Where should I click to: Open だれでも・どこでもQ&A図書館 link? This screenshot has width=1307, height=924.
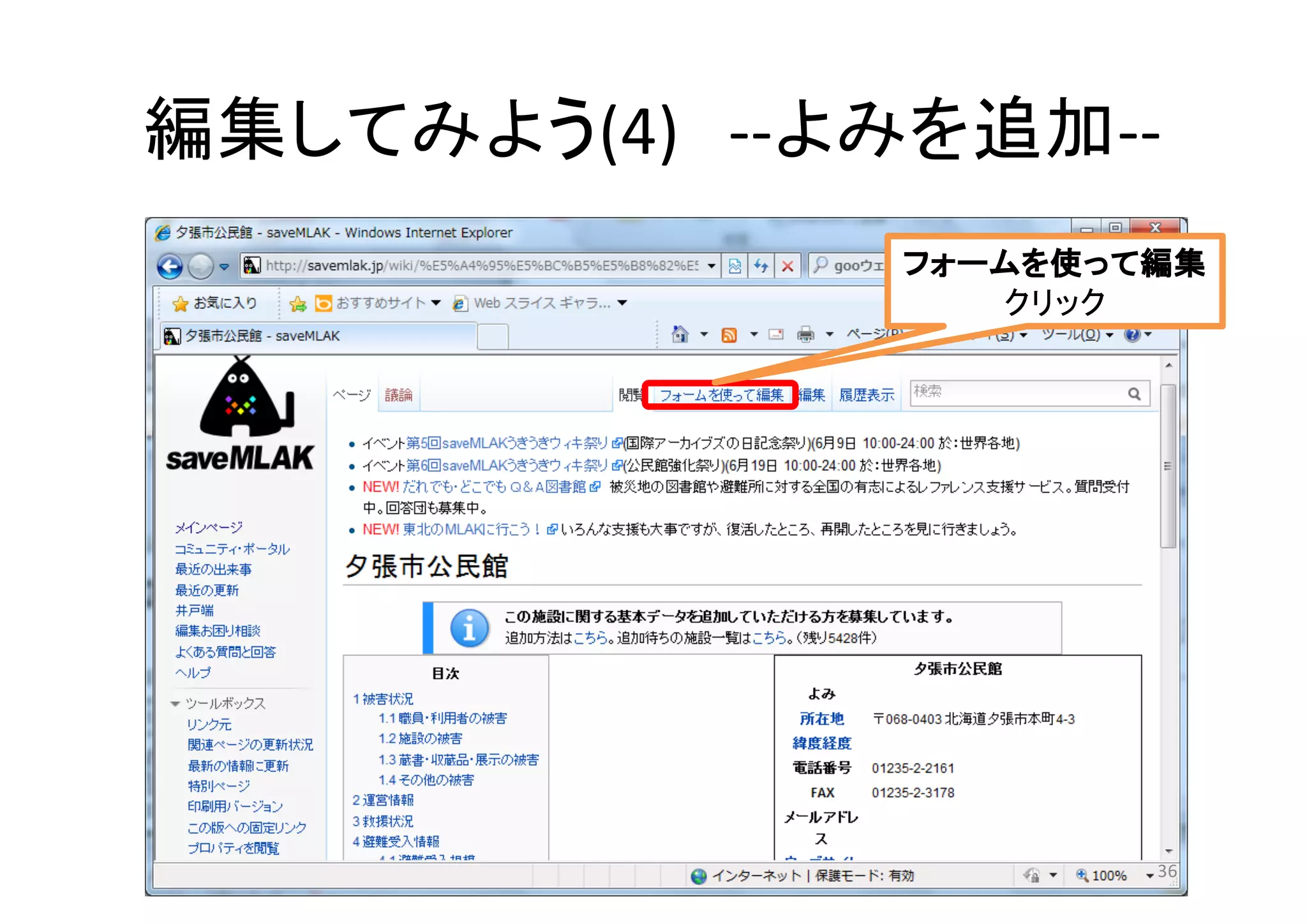pyautogui.click(x=493, y=487)
